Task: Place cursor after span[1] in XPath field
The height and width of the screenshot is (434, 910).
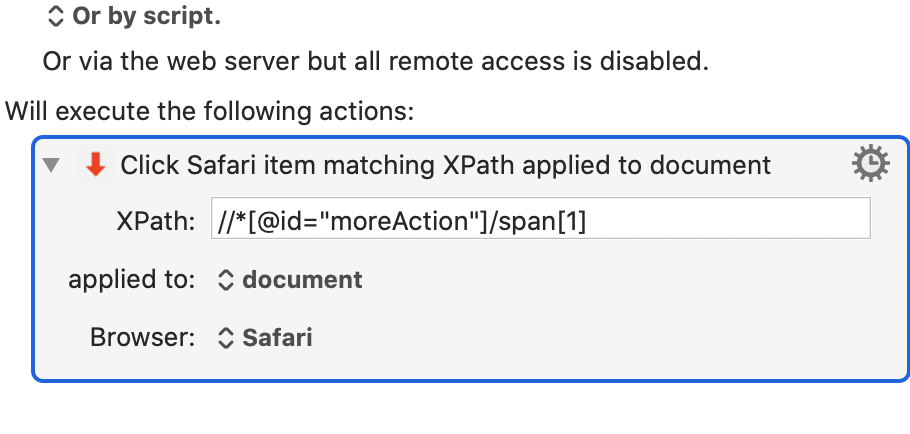Action: [587, 221]
